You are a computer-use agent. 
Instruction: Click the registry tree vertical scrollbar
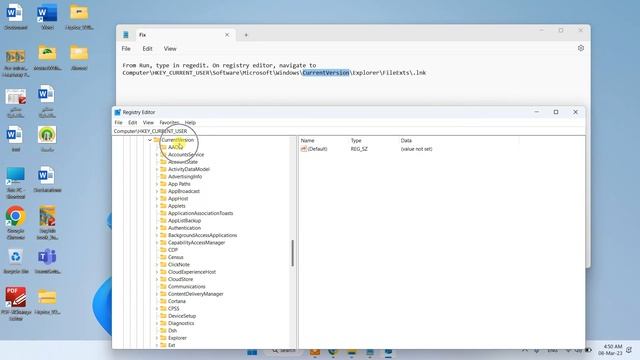(x=293, y=253)
